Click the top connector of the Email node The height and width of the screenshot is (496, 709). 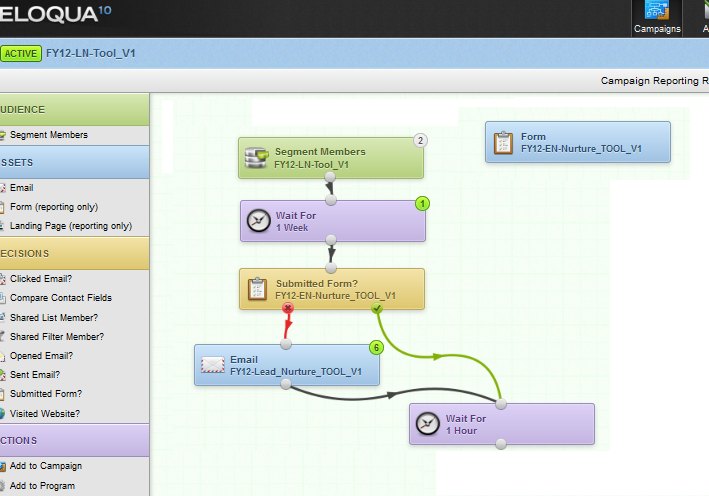click(x=286, y=345)
